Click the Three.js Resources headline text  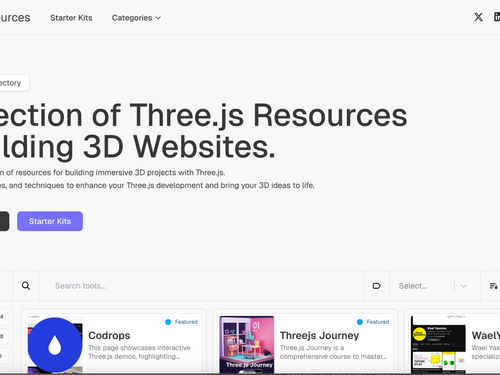tap(268, 115)
